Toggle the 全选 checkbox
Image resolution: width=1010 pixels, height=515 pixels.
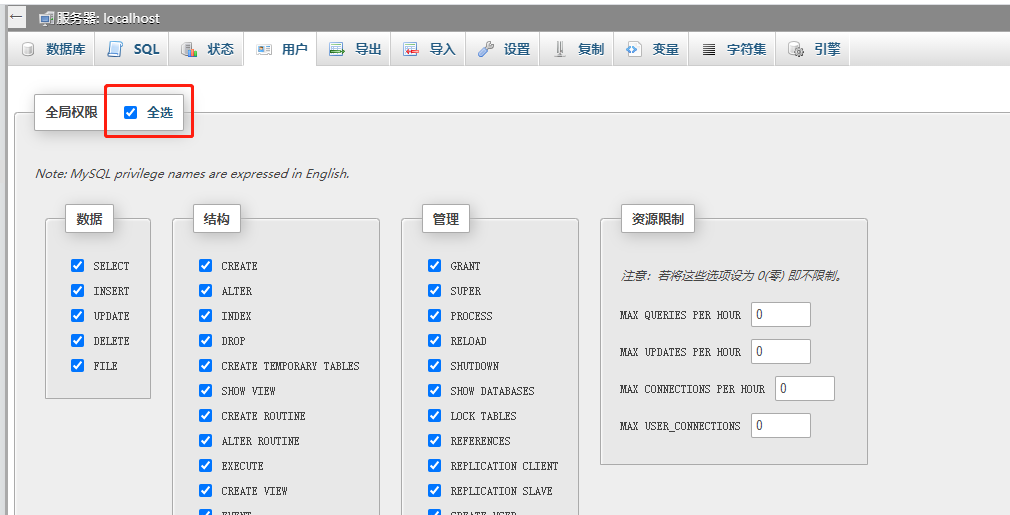[x=131, y=113]
